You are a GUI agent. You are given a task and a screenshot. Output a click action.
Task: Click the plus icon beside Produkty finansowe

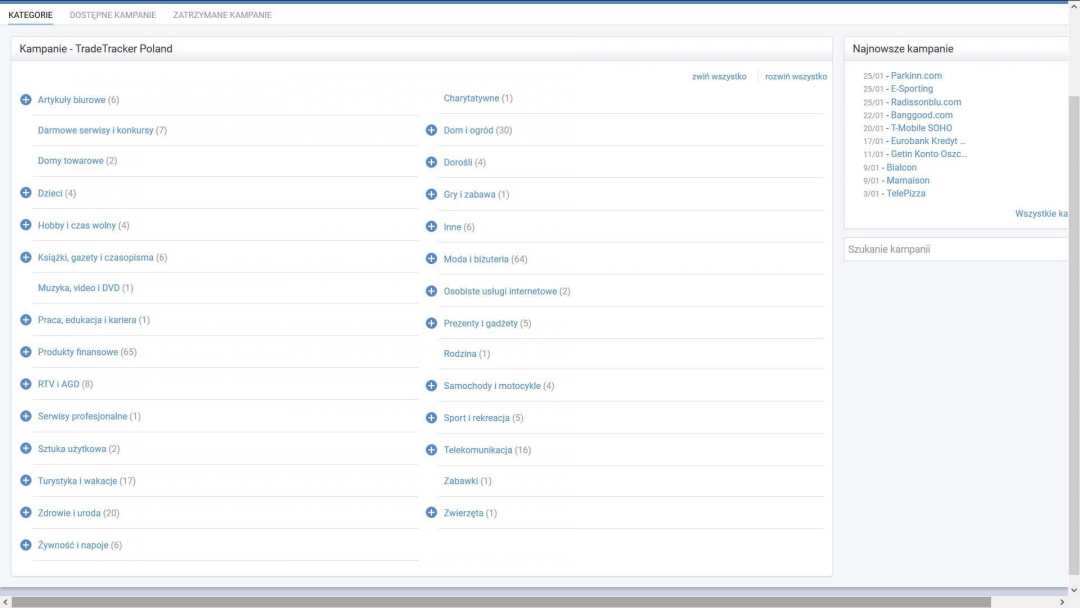click(x=26, y=352)
